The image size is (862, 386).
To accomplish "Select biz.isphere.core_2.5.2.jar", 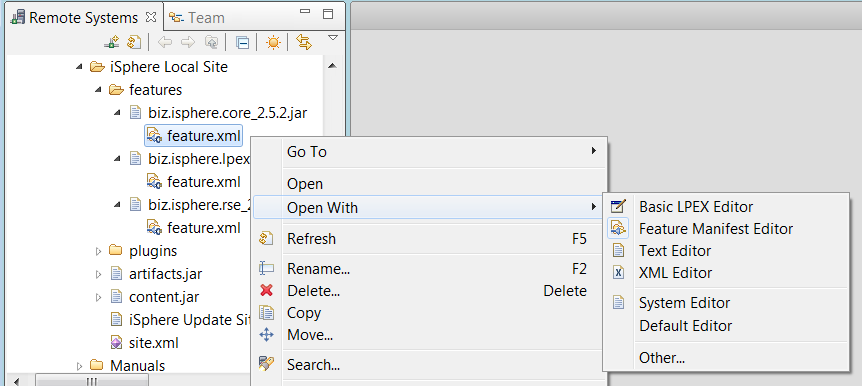I will click(228, 113).
